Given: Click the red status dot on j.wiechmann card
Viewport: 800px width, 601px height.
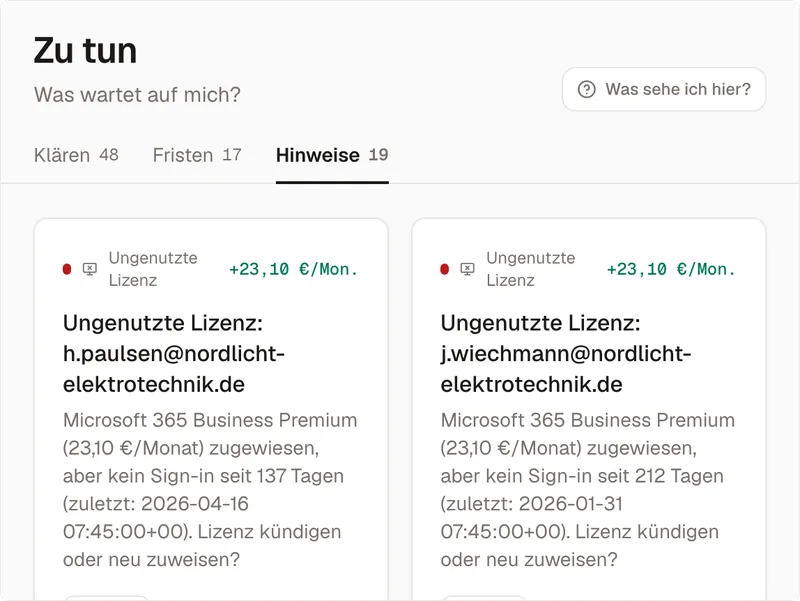Looking at the screenshot, I should coord(444,269).
